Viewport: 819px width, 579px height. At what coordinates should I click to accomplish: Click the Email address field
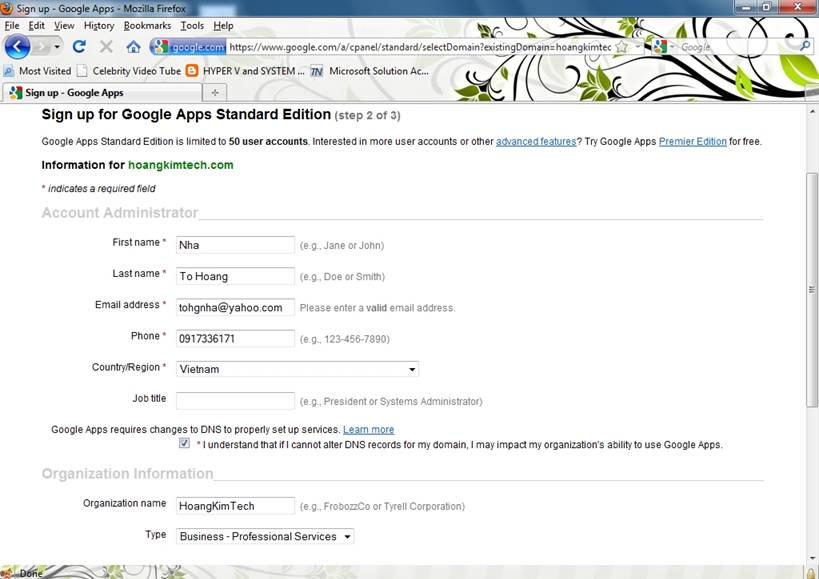pos(235,308)
